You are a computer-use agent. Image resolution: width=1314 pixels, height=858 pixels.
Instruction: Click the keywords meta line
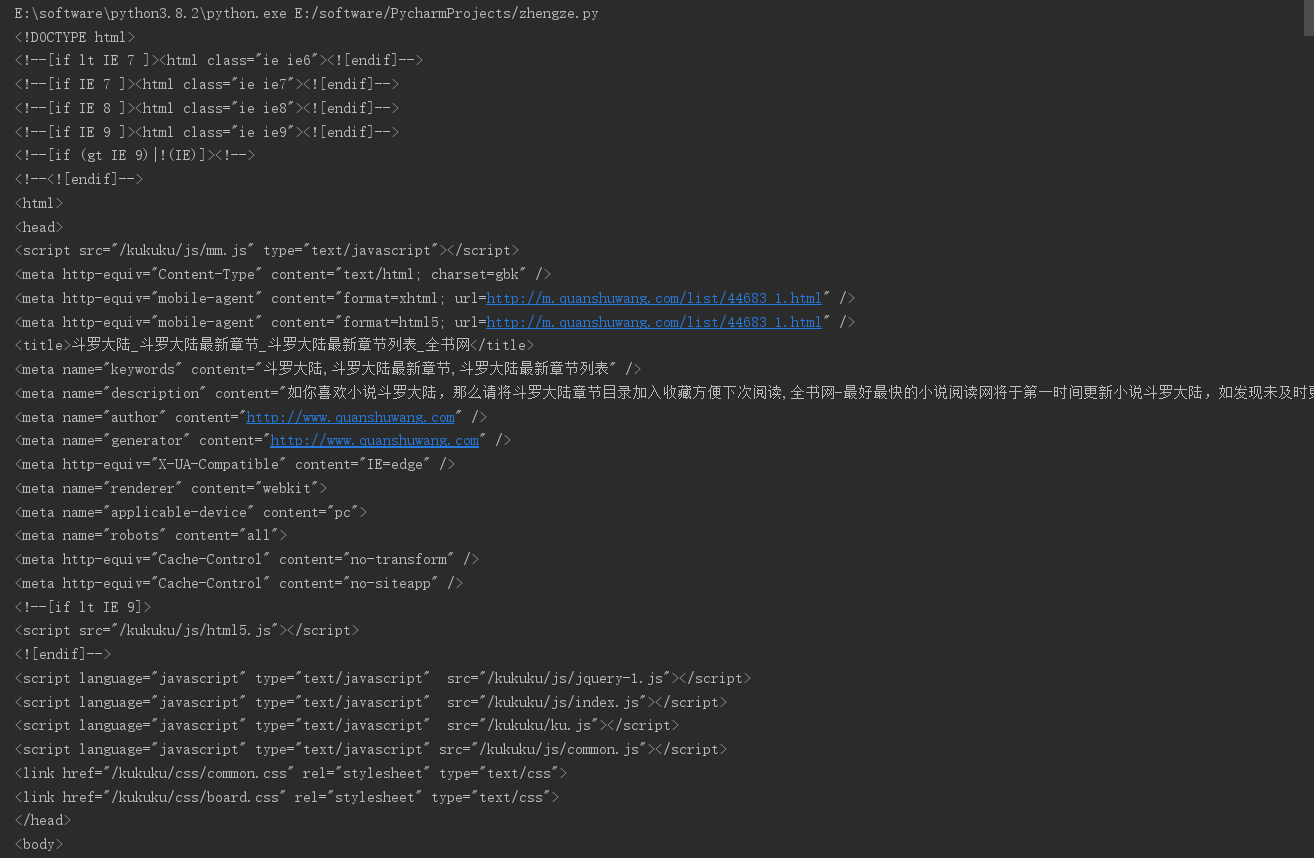click(x=328, y=369)
